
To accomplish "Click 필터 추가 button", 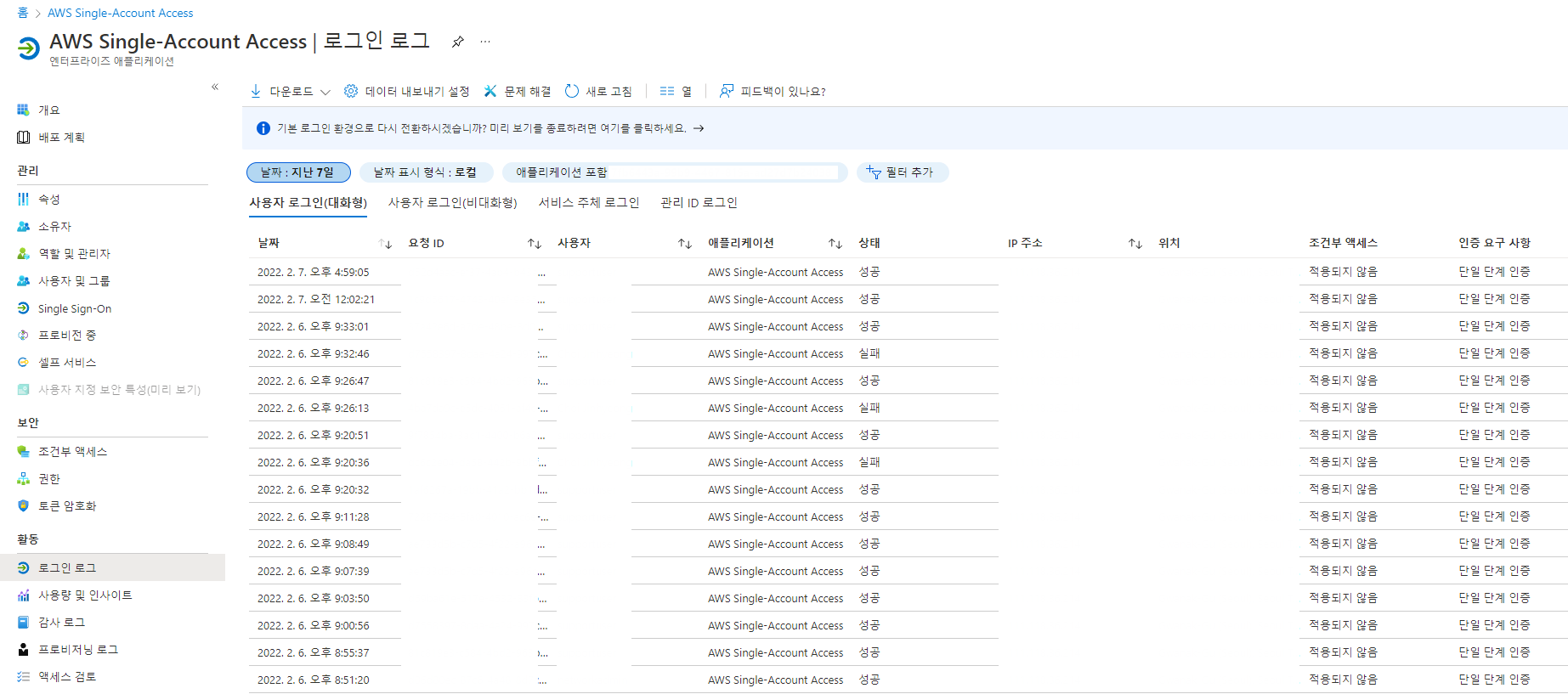I will [903, 172].
